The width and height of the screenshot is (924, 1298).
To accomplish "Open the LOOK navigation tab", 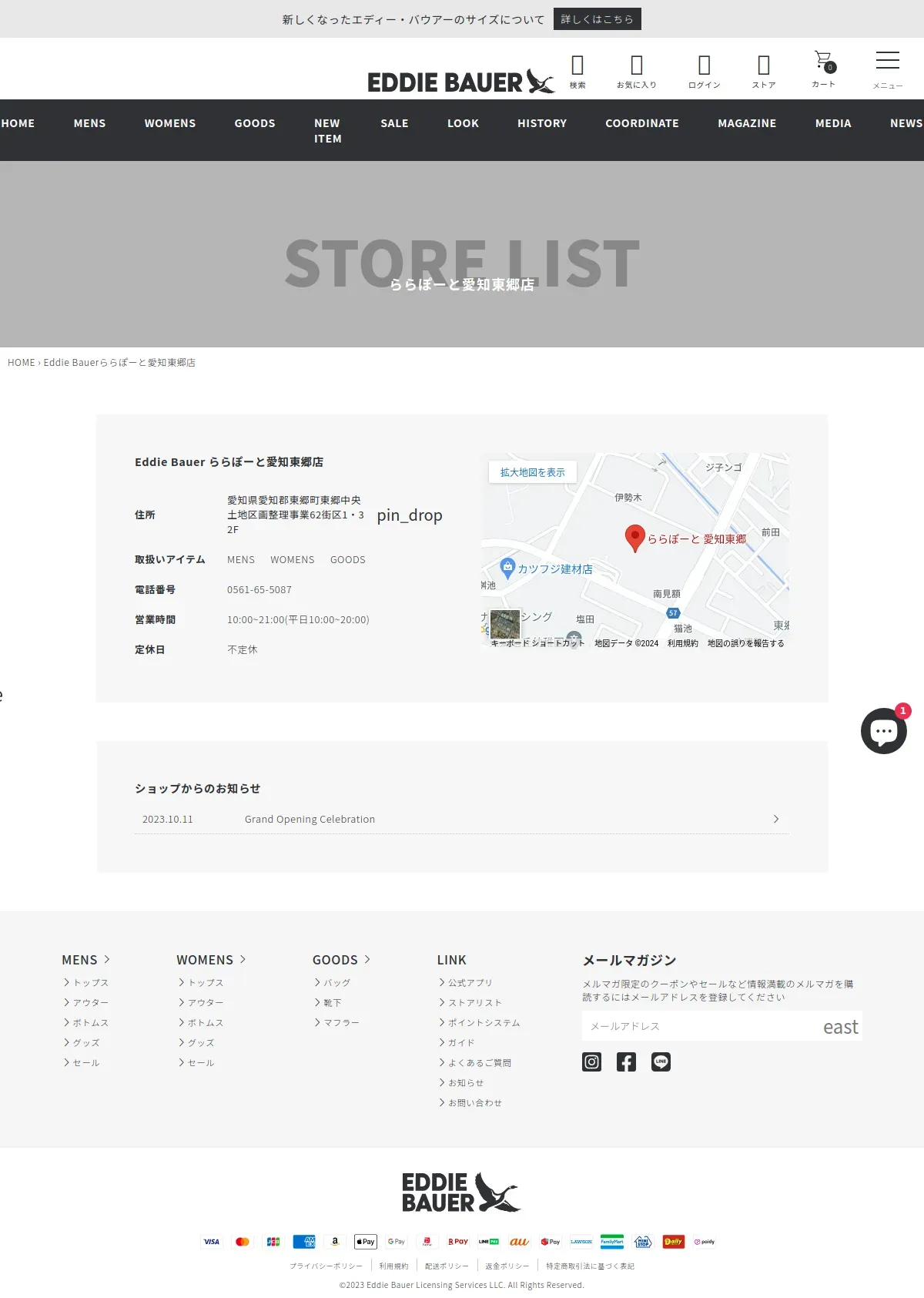I will pyautogui.click(x=463, y=123).
